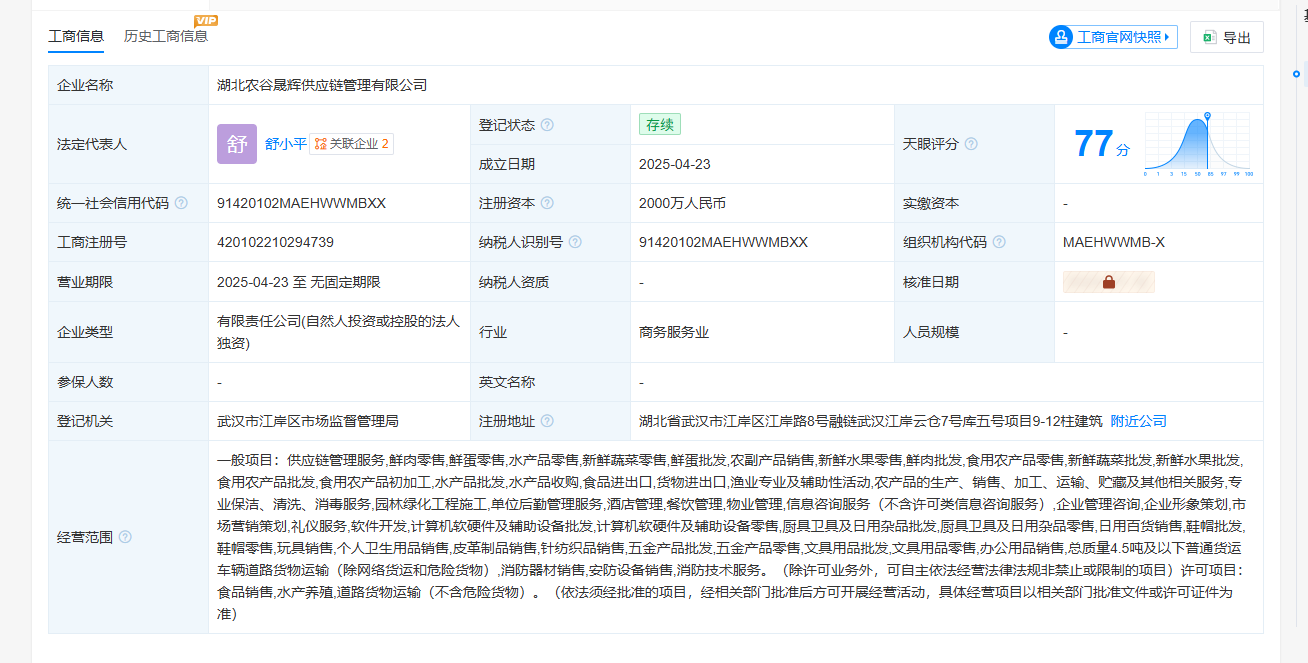Click help icon beside 注册资本
This screenshot has width=1308, height=663.
click(x=547, y=203)
